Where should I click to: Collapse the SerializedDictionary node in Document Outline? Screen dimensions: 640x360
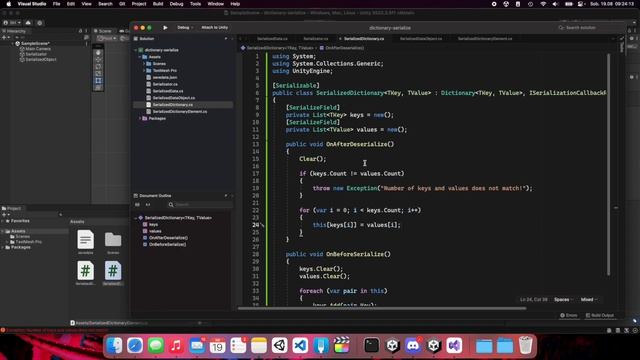(136, 218)
